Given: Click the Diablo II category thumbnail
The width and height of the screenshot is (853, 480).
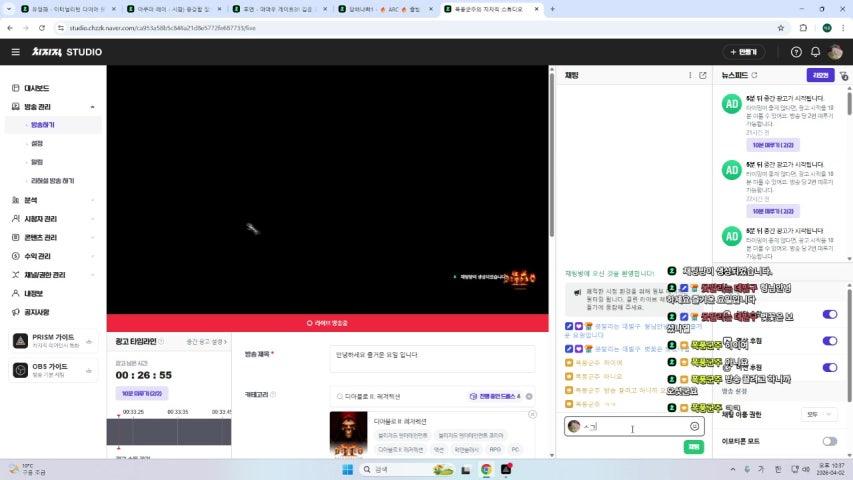Looking at the screenshot, I should coord(348,434).
